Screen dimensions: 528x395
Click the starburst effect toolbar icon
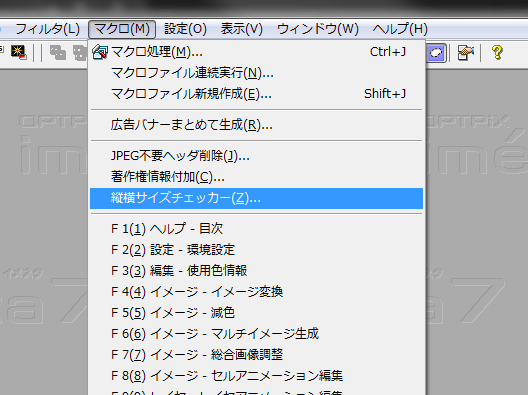point(19,53)
